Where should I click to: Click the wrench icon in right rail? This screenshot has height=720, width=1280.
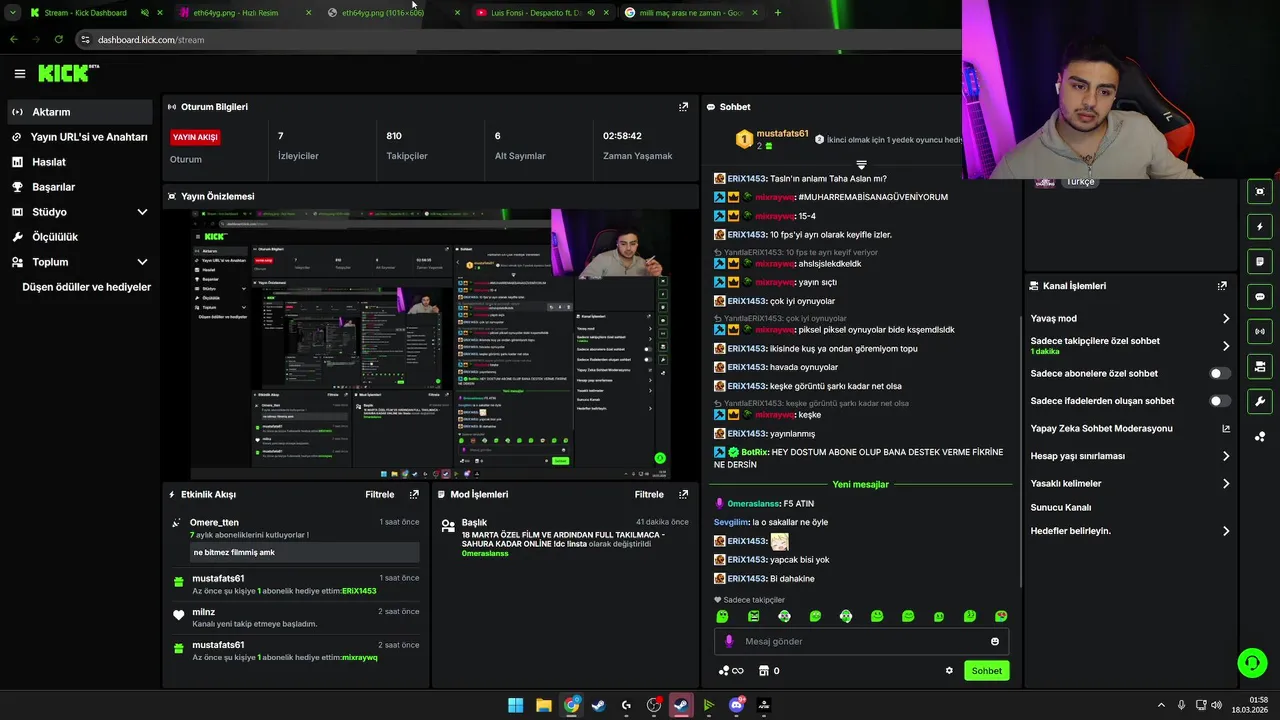pos(1260,402)
